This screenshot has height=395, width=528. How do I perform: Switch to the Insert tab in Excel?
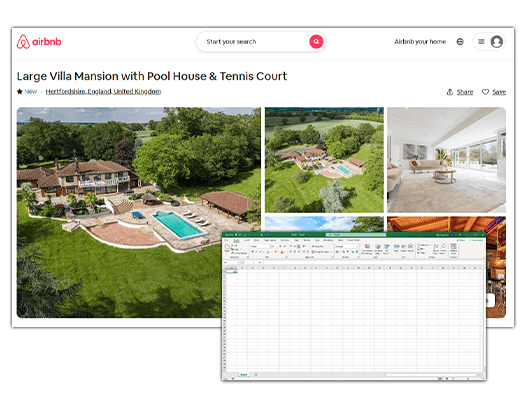247,240
